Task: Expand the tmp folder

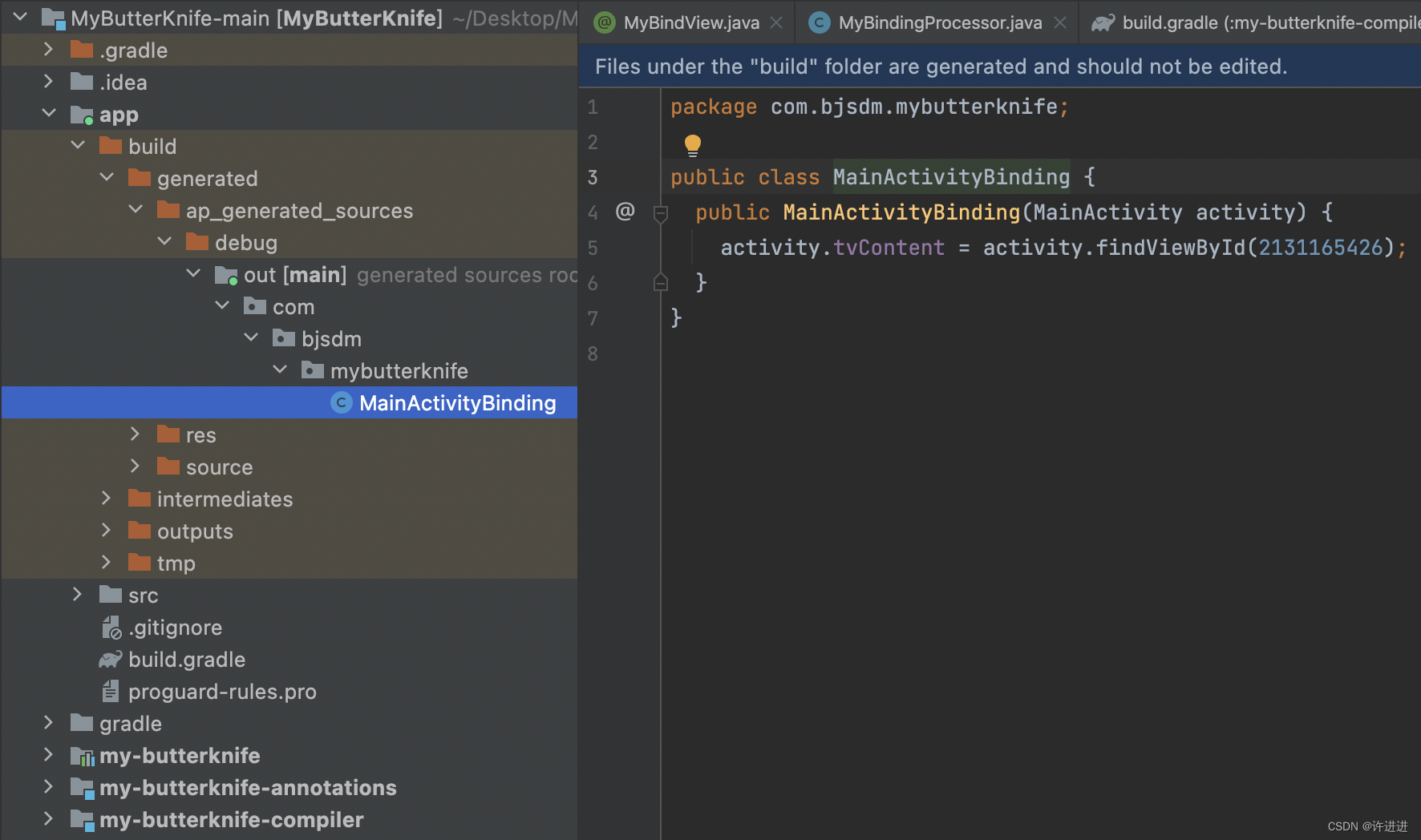Action: coord(106,562)
